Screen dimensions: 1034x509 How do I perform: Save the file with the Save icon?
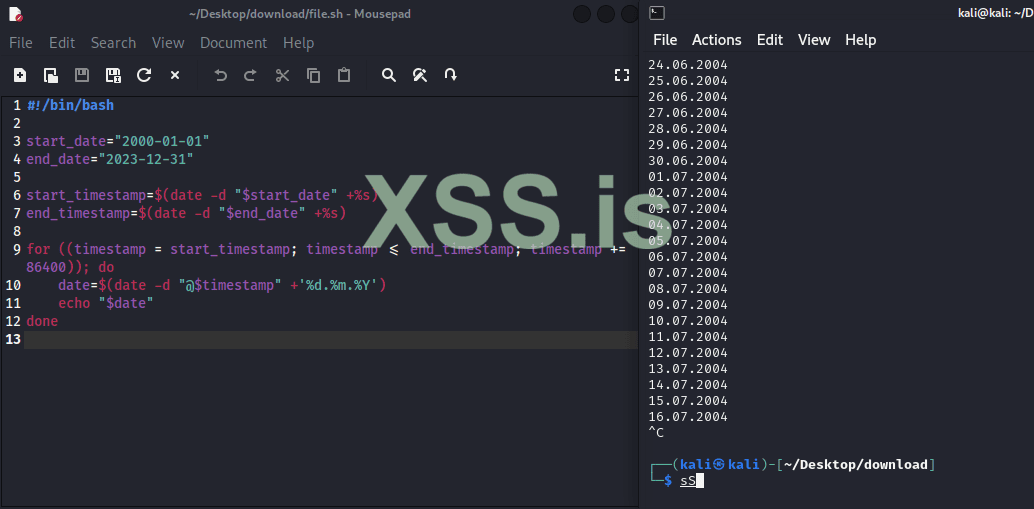coord(82,75)
